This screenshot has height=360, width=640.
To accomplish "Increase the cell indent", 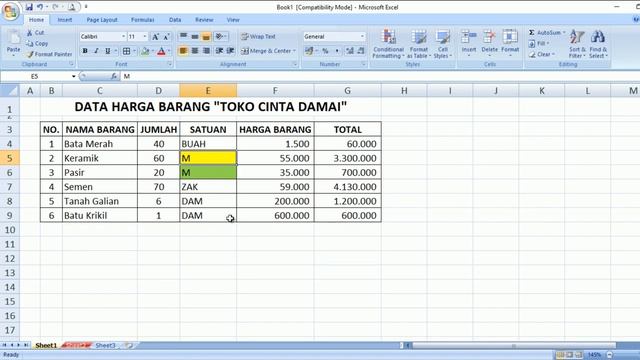I will tap(230, 51).
